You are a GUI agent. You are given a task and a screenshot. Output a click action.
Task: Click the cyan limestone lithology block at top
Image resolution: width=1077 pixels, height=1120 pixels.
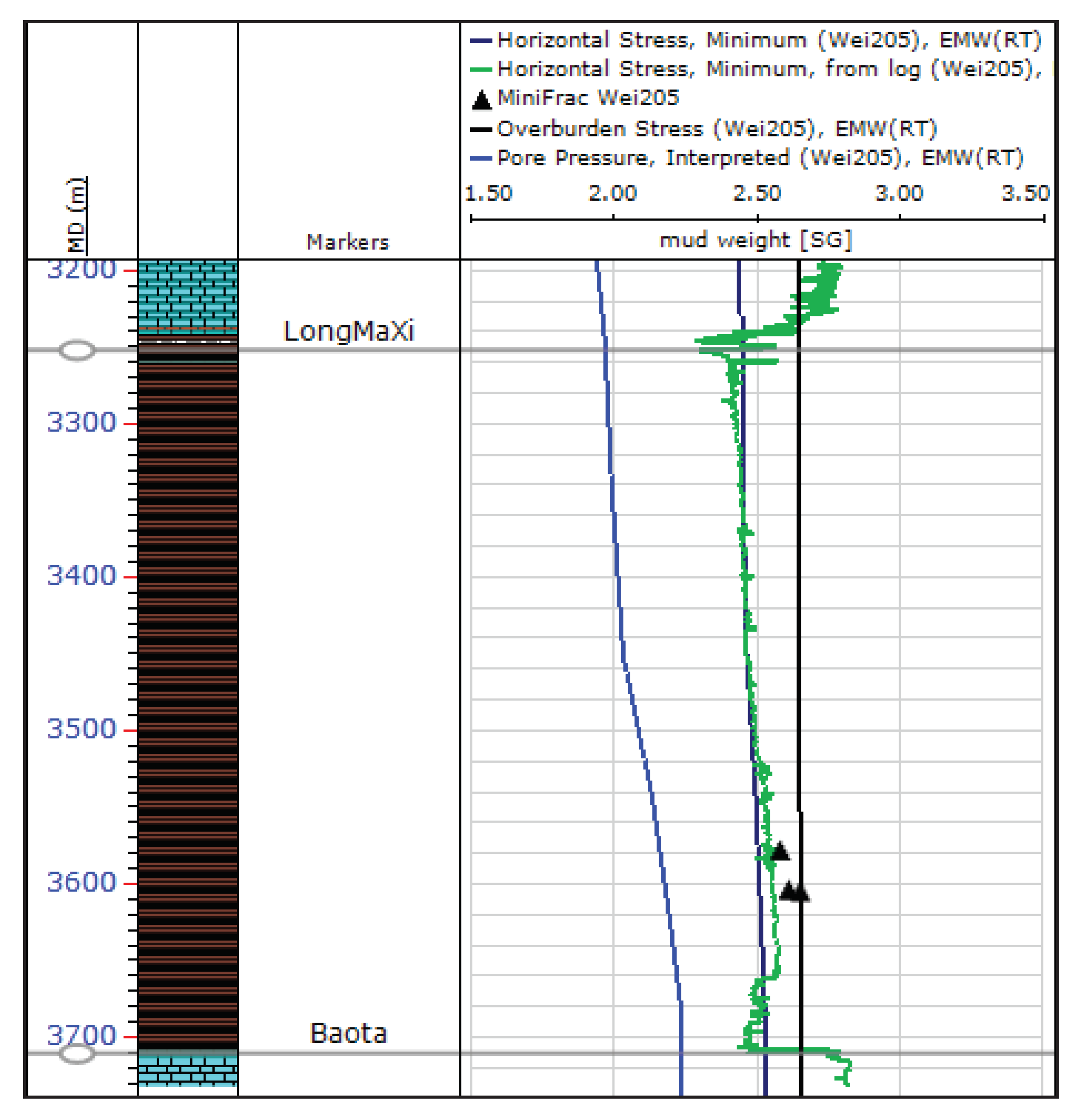click(x=188, y=294)
